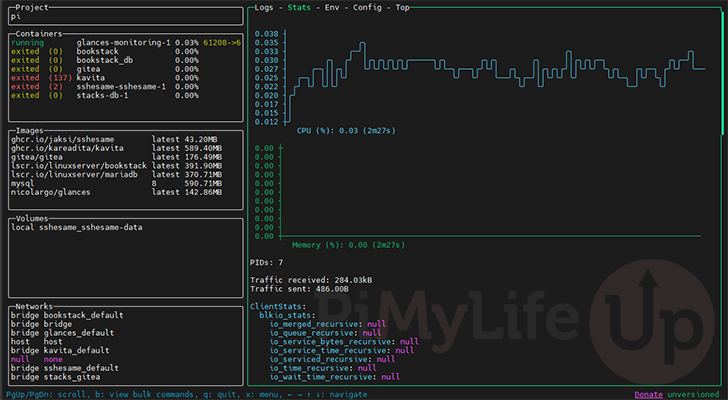Select the bookstack_default bridge network

pyautogui.click(x=68, y=315)
